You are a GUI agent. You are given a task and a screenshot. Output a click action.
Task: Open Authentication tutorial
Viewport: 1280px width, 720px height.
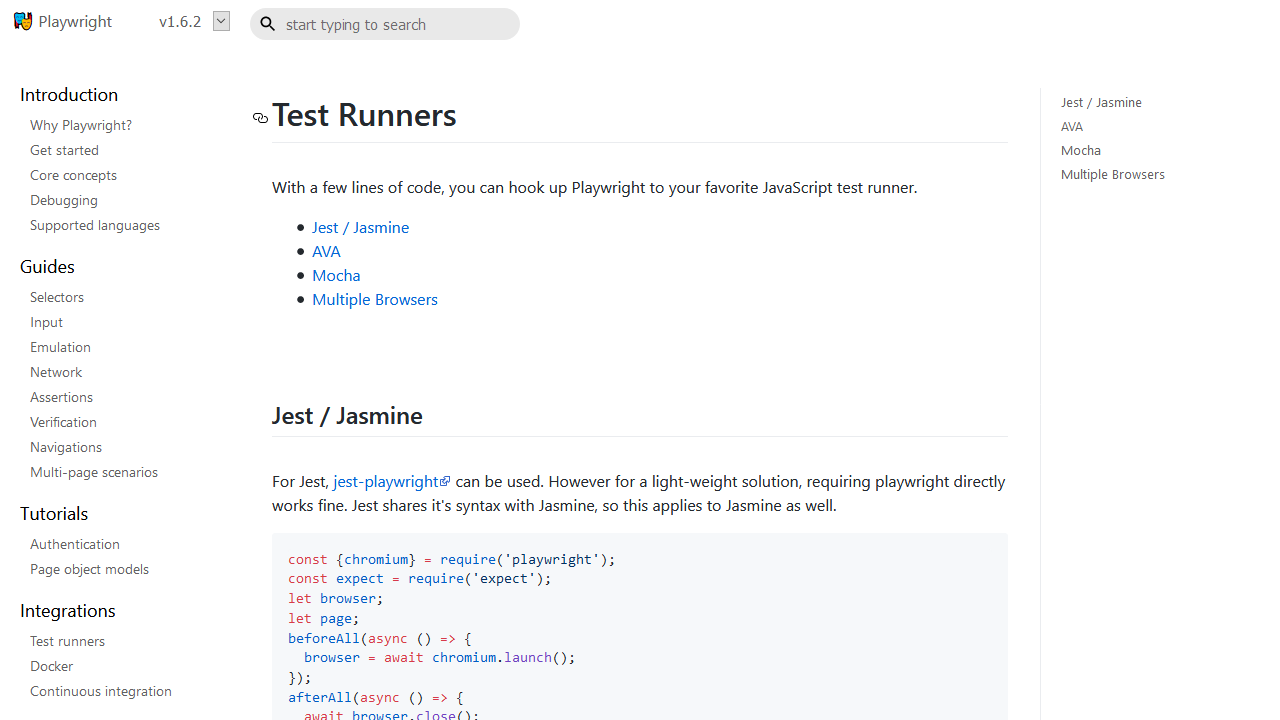click(75, 544)
